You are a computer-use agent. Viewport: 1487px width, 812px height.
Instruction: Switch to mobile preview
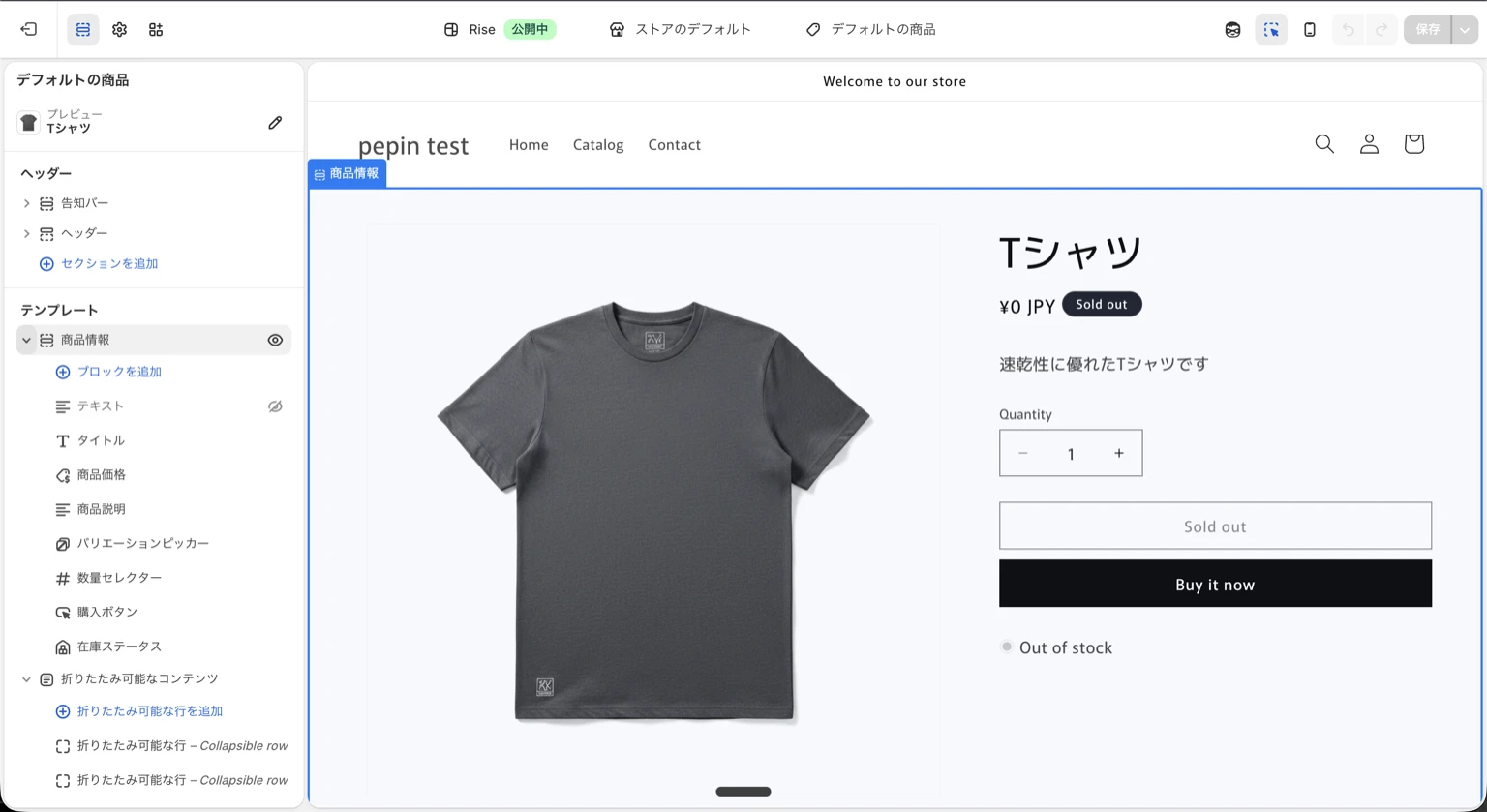(1310, 29)
